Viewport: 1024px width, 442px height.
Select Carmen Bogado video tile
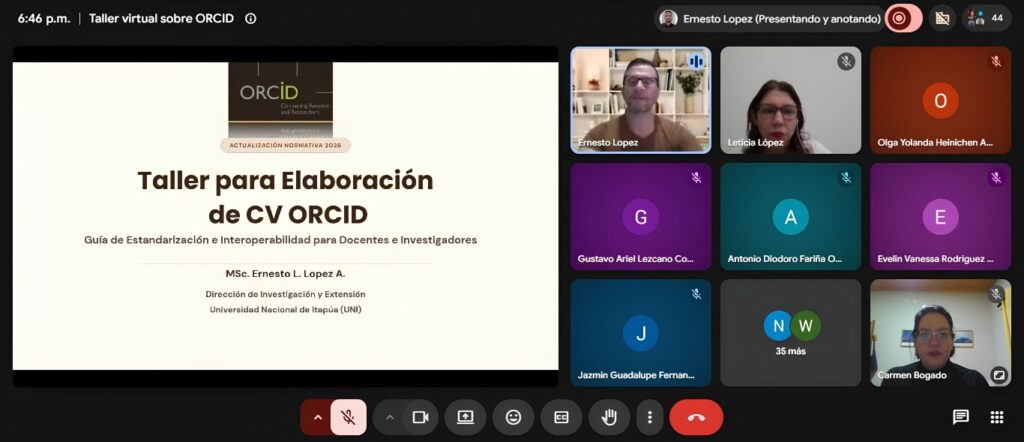click(x=940, y=333)
